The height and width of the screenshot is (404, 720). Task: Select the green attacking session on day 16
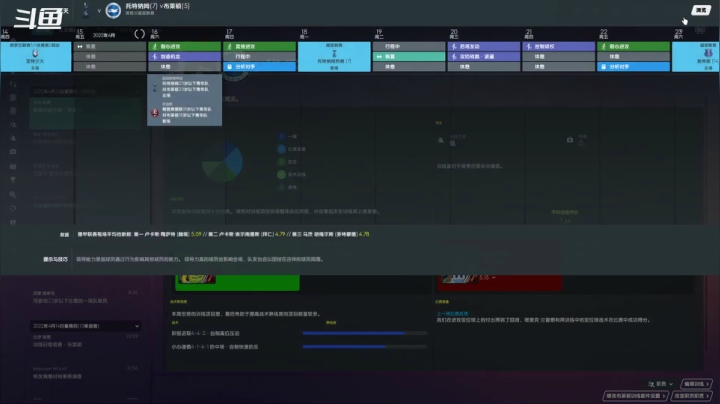tap(185, 46)
